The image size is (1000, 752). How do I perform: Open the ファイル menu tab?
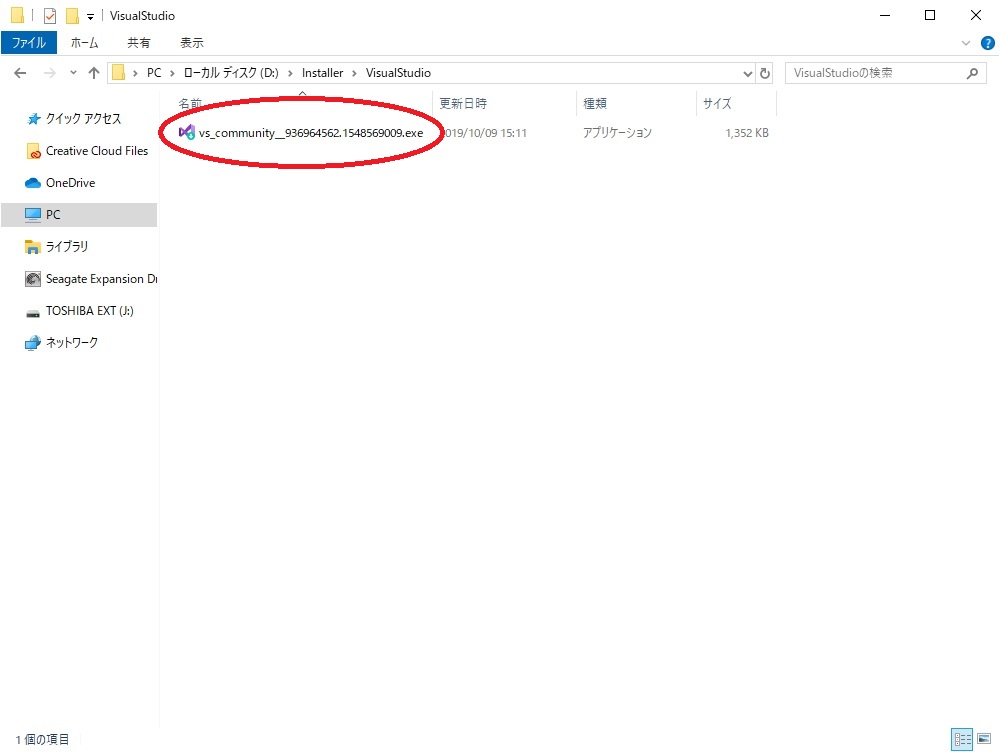tap(29, 43)
